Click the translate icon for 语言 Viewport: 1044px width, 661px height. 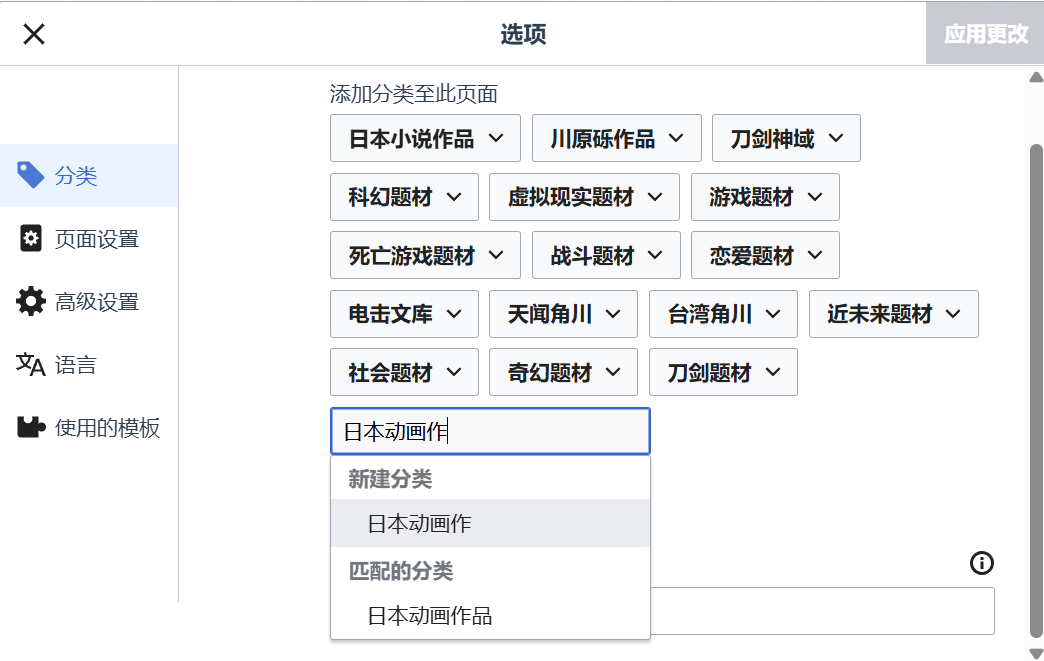[x=31, y=365]
